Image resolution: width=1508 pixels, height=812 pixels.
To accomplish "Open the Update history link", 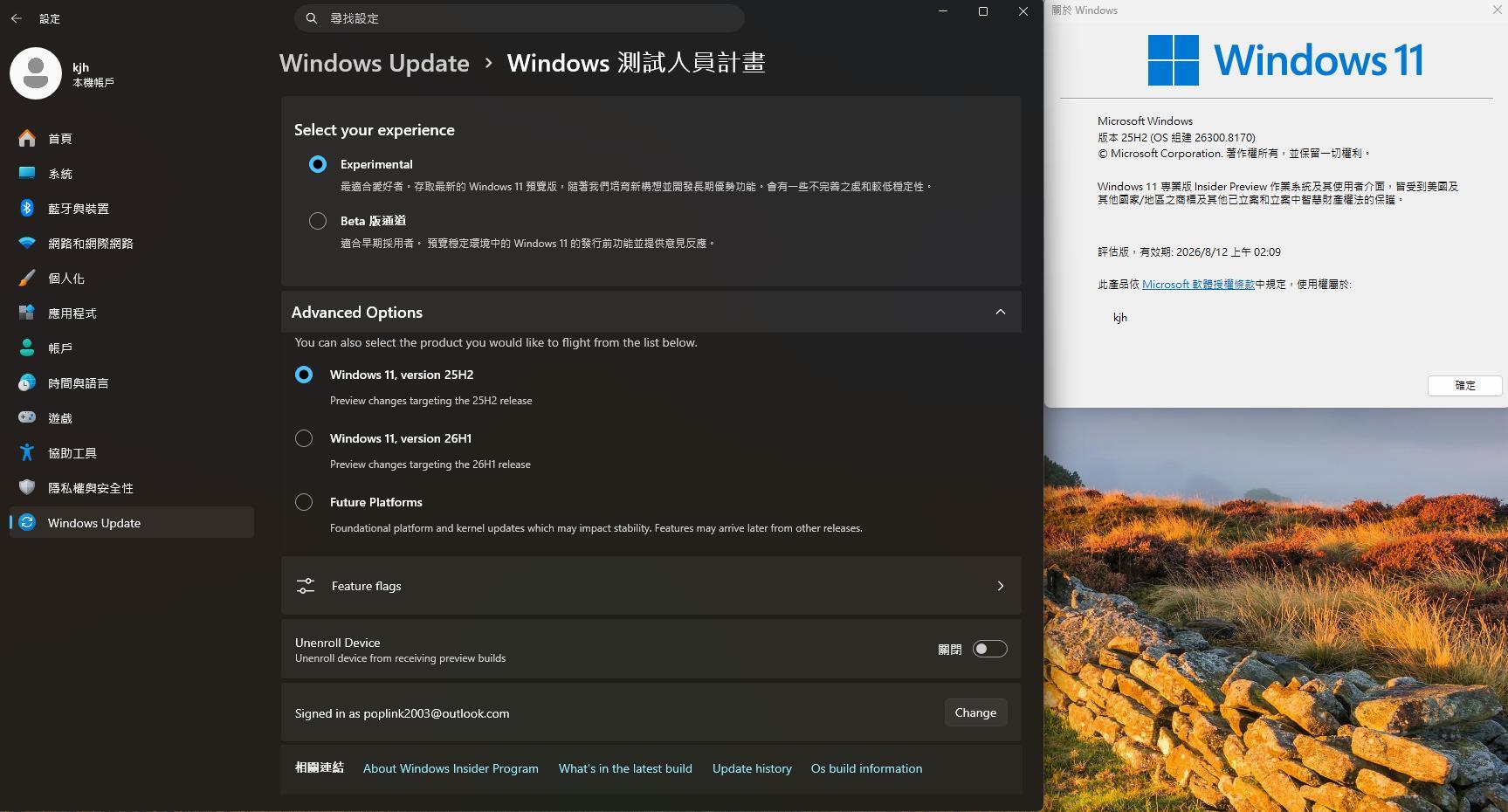I will point(752,768).
